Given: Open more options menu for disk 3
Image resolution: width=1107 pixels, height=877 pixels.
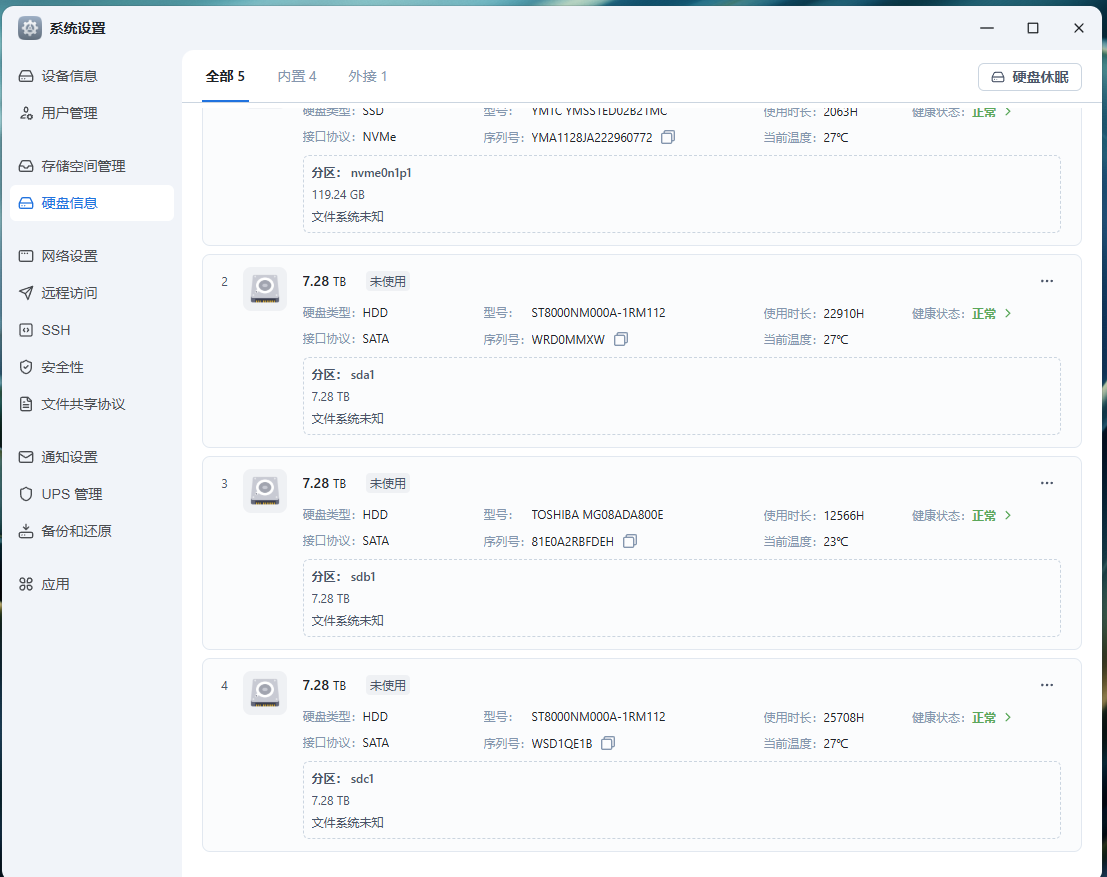Looking at the screenshot, I should pos(1046,484).
